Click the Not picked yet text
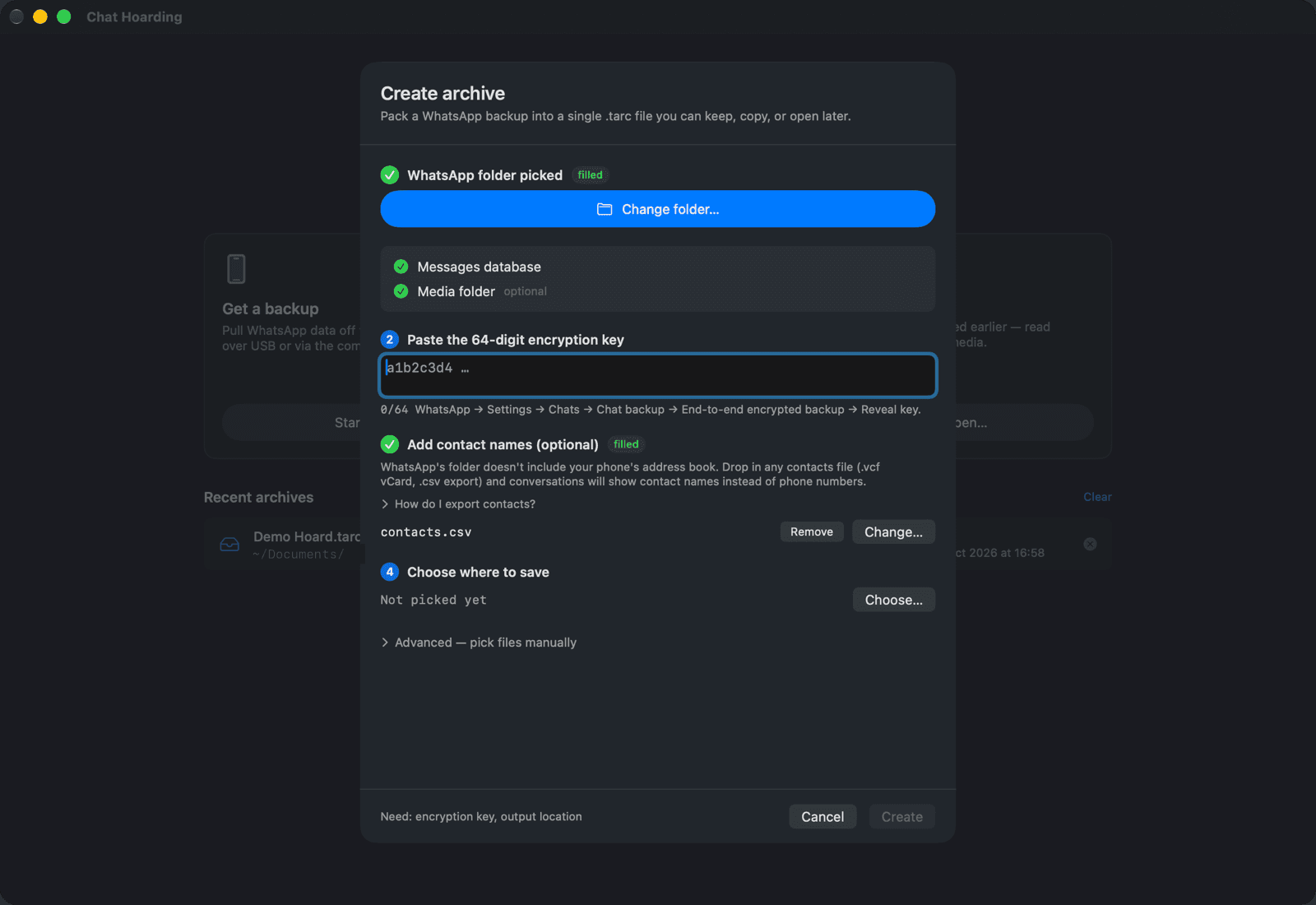The height and width of the screenshot is (905, 1316). click(433, 600)
